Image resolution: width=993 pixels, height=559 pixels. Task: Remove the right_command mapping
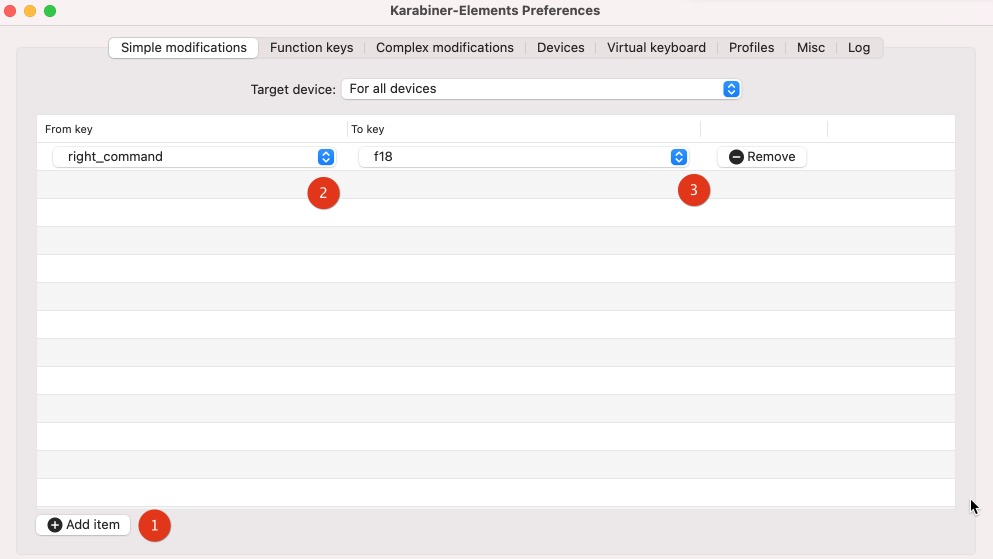click(x=762, y=157)
